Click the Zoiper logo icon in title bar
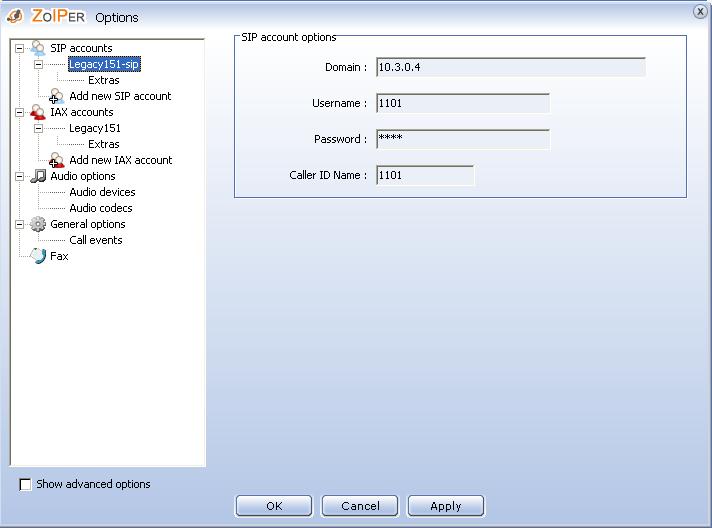712x528 pixels. tap(15, 16)
